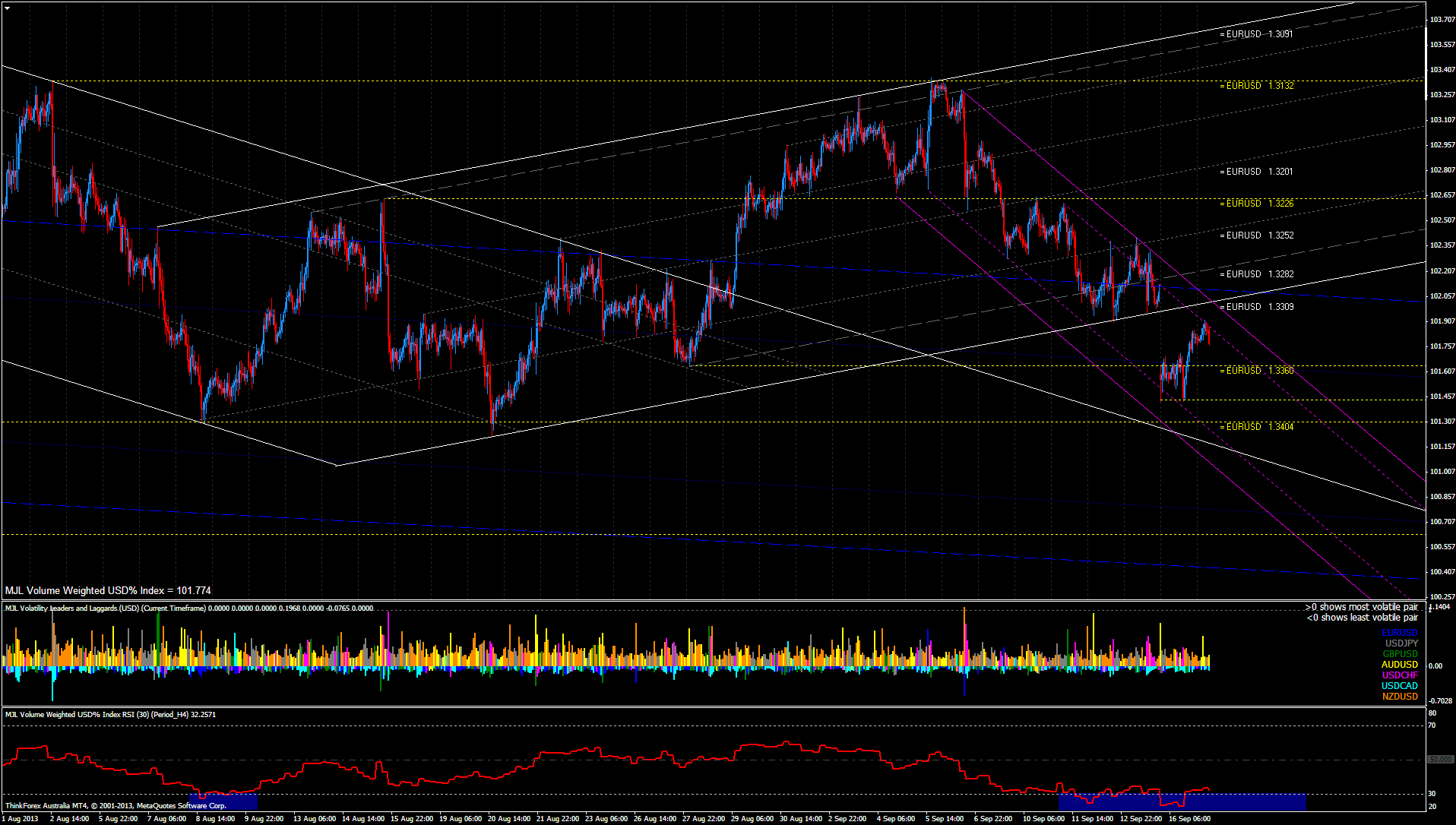Select the EURUSD 1.3282 level label
This screenshot has height=825, width=1456.
tap(1256, 274)
